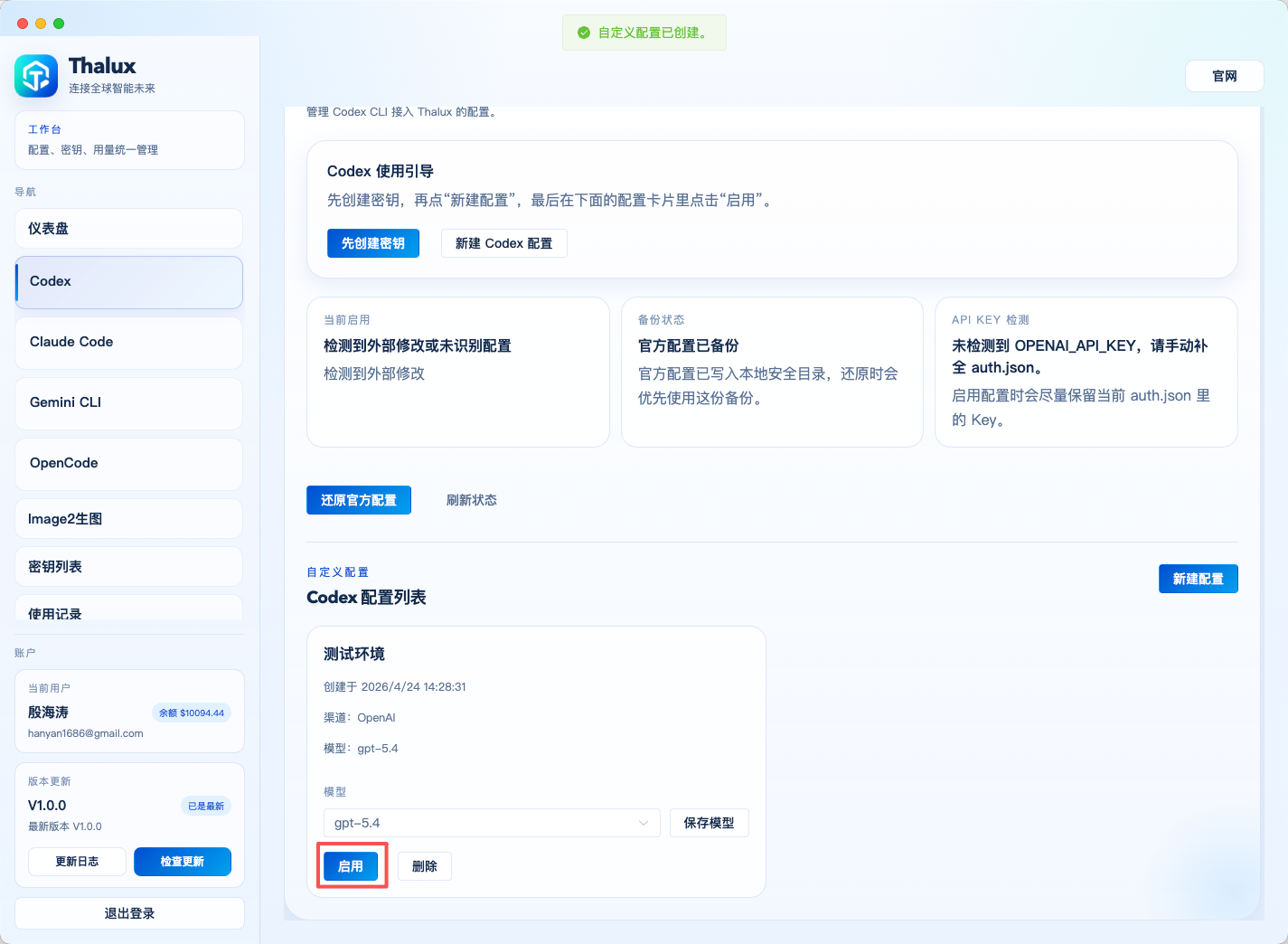Click the Thalux logo icon
Screen dimensions: 1288x944
point(36,76)
